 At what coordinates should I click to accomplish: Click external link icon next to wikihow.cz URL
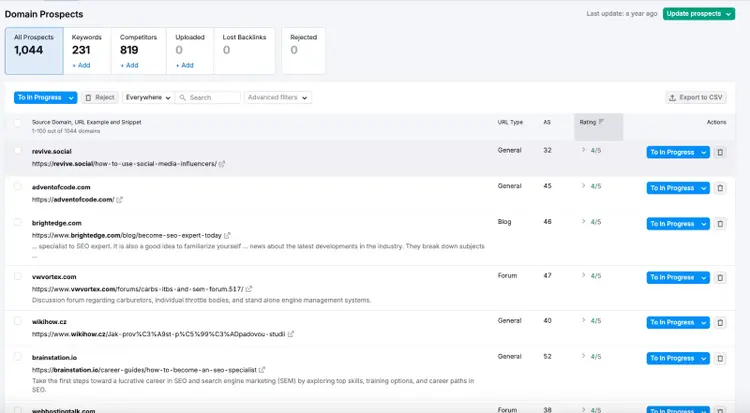291,334
